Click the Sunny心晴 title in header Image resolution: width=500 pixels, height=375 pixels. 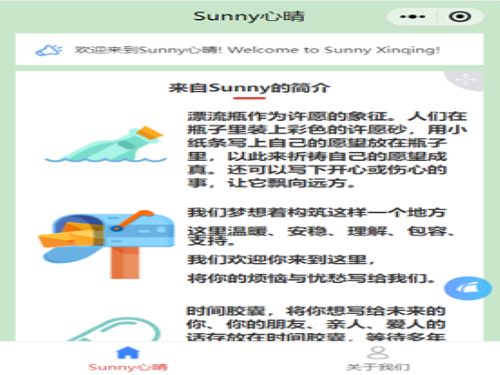[x=249, y=16]
